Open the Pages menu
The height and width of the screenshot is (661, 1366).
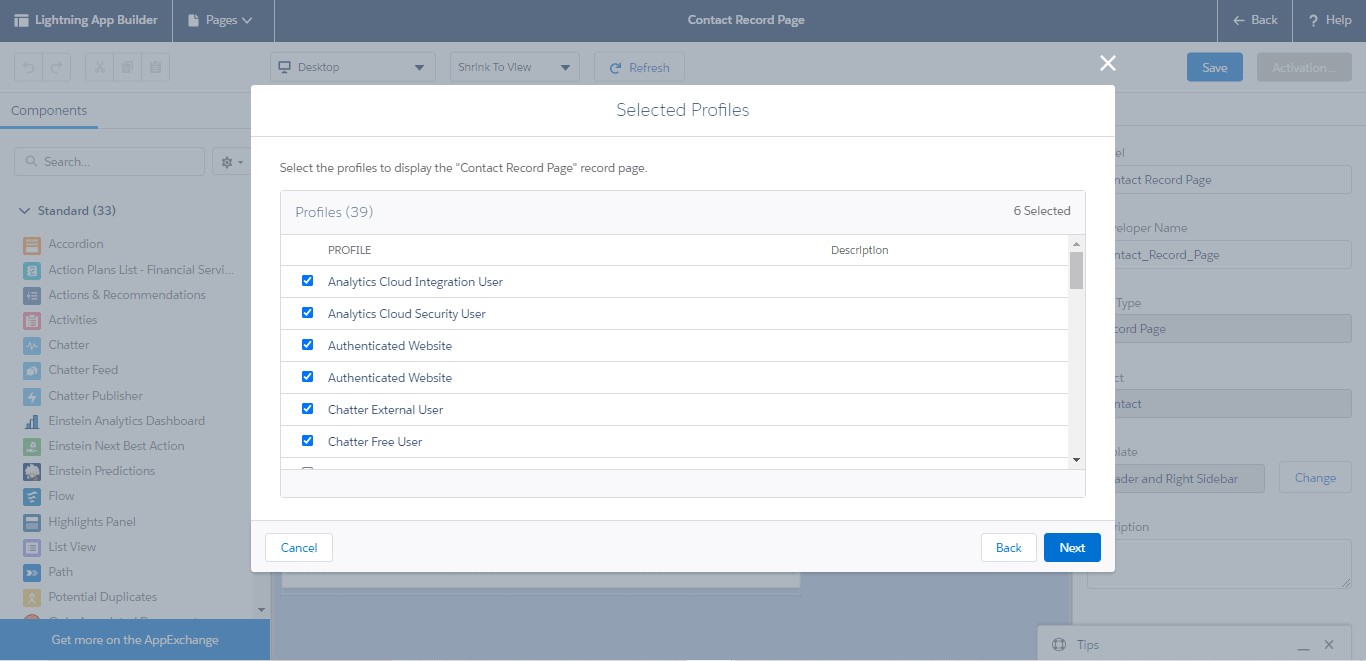pos(222,20)
